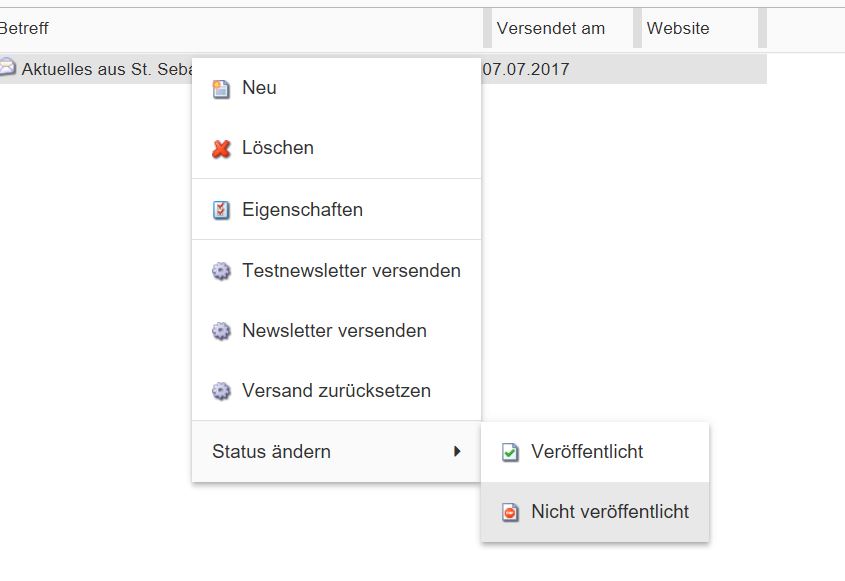This screenshot has width=845, height=581.
Task: Click the sent date 07.07.2017
Action: coord(525,70)
